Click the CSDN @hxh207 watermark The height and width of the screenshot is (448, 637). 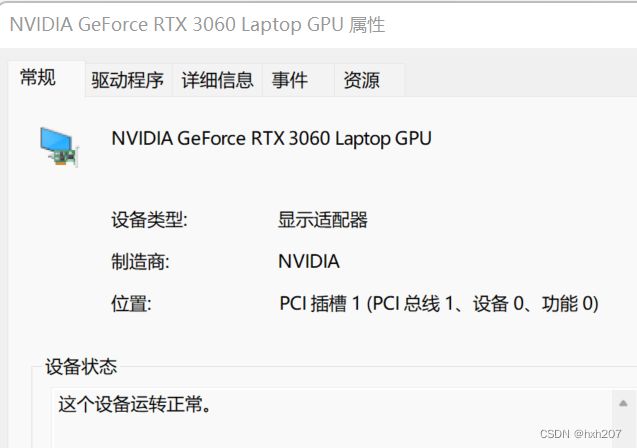pyautogui.click(x=581, y=434)
